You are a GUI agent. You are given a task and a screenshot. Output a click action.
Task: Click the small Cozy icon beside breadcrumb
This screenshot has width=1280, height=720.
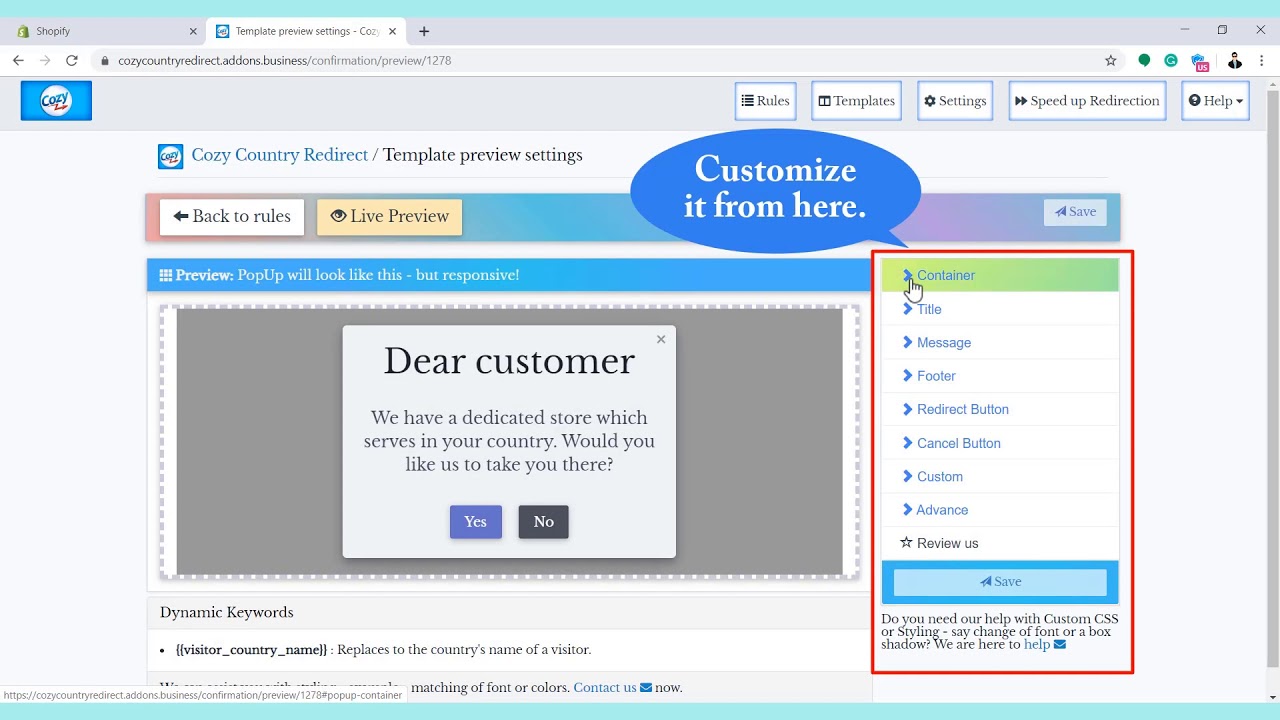pyautogui.click(x=170, y=156)
